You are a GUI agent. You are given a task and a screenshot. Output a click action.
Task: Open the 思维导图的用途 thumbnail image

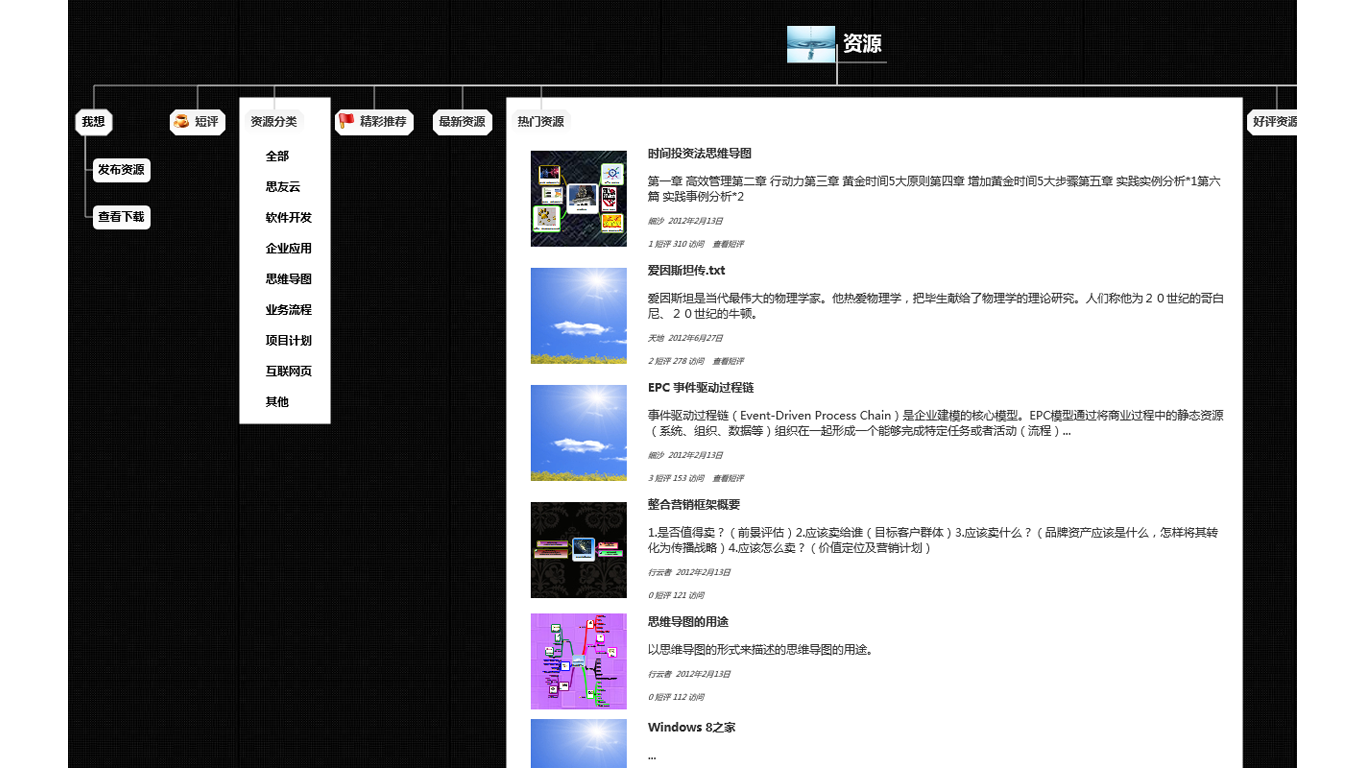tap(579, 661)
